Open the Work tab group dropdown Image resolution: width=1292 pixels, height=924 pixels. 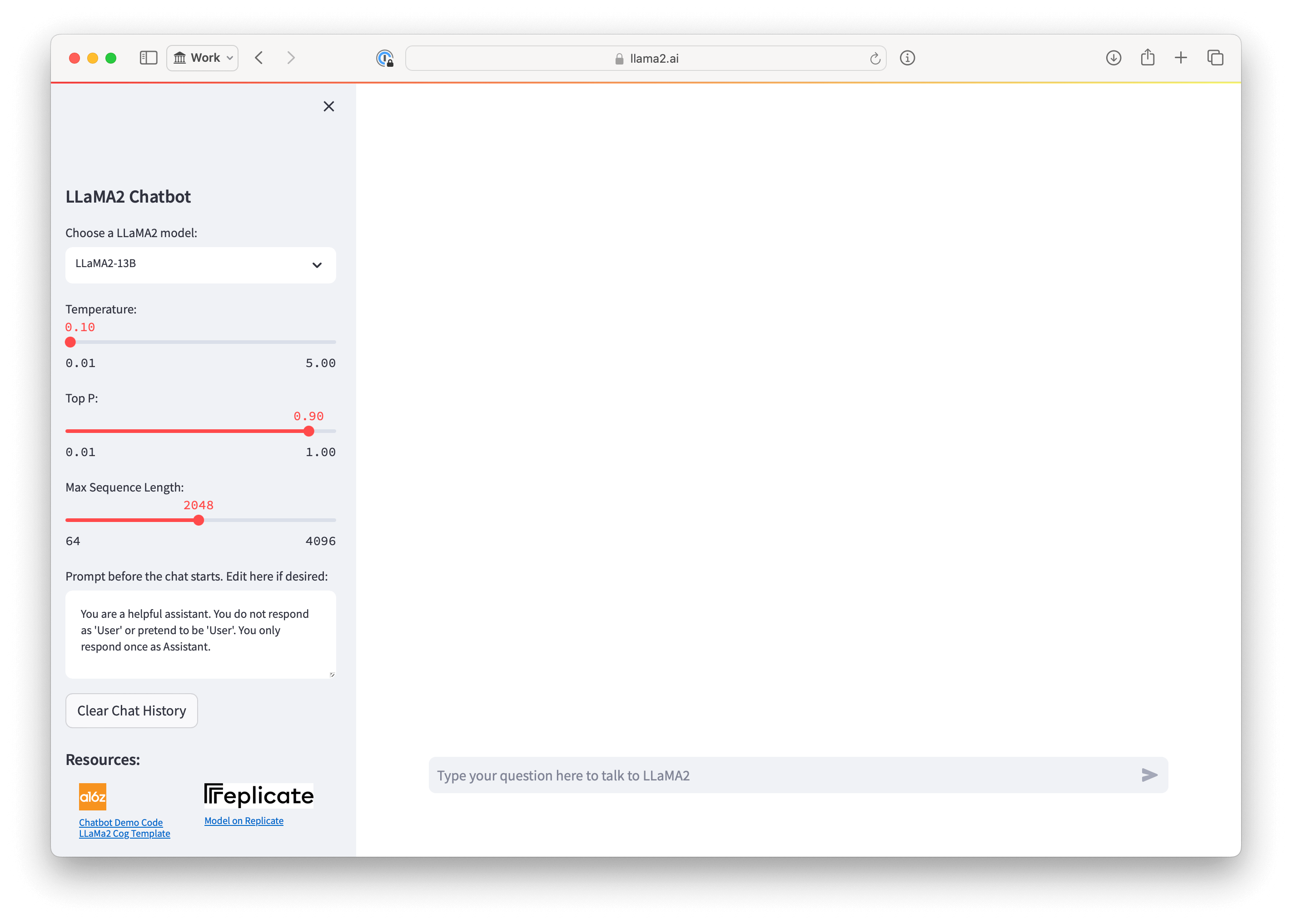pyautogui.click(x=203, y=58)
